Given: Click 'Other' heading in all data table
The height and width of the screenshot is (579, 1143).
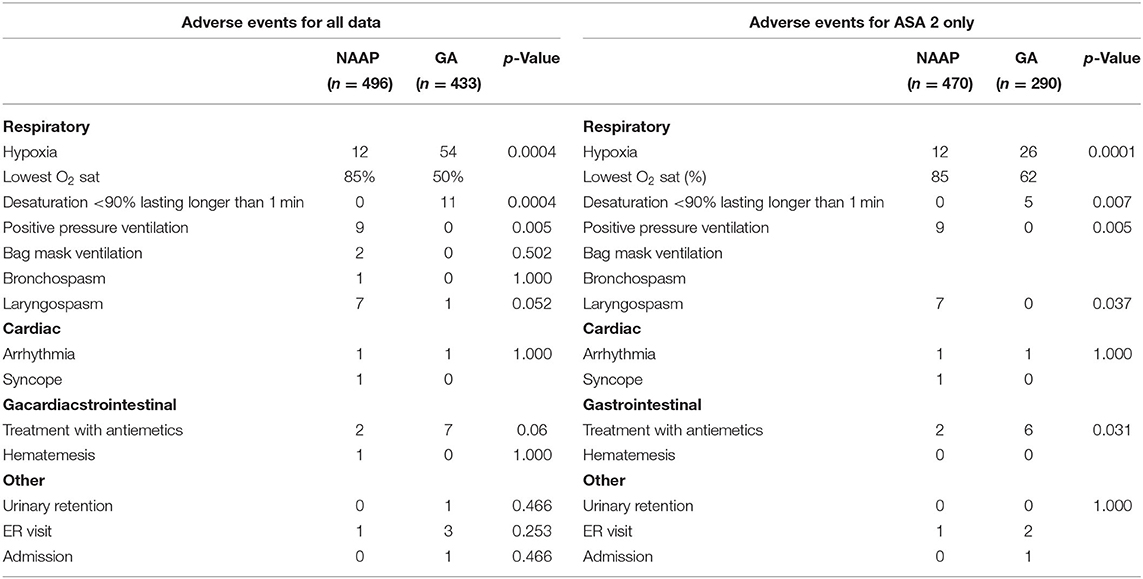Looking at the screenshot, I should click(24, 481).
